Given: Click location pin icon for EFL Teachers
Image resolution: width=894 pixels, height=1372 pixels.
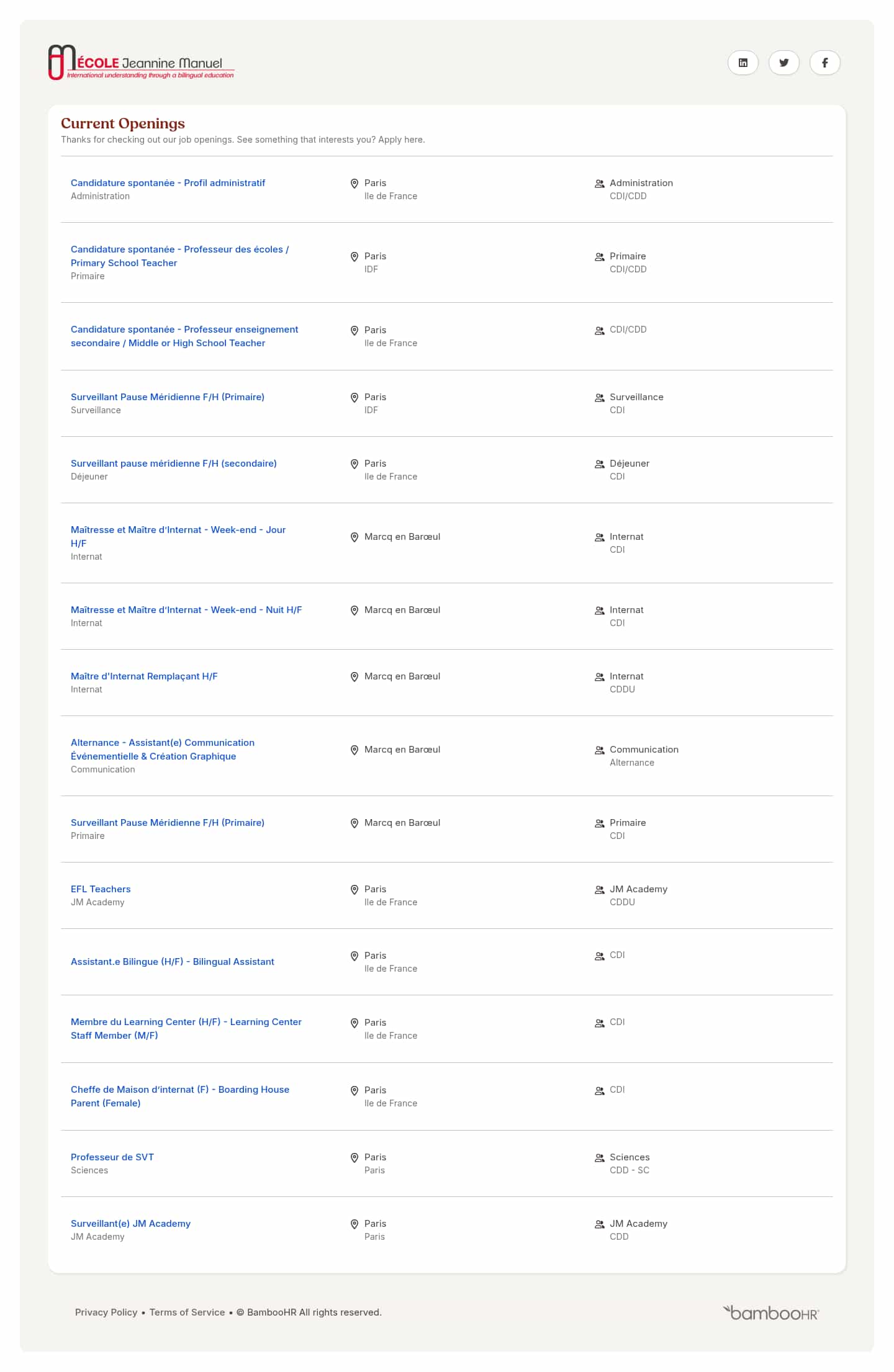Looking at the screenshot, I should (x=354, y=890).
